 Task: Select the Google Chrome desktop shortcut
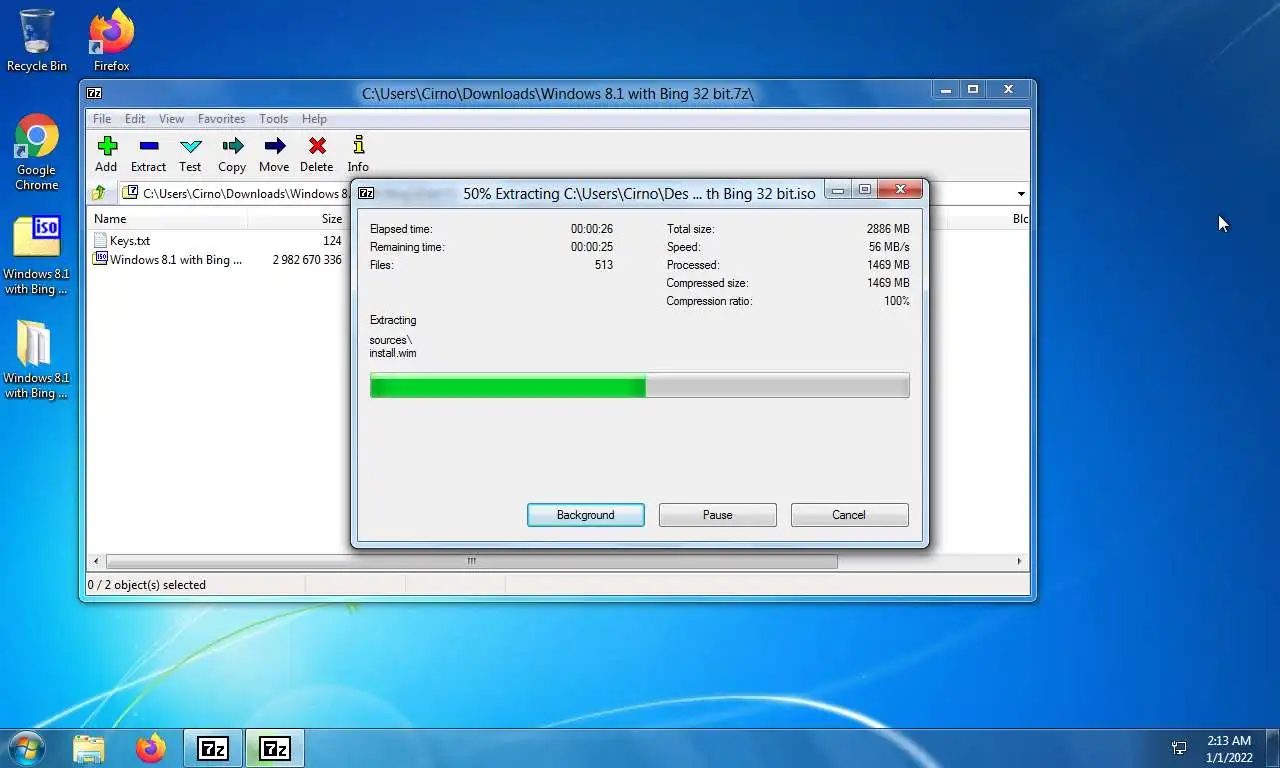(37, 152)
